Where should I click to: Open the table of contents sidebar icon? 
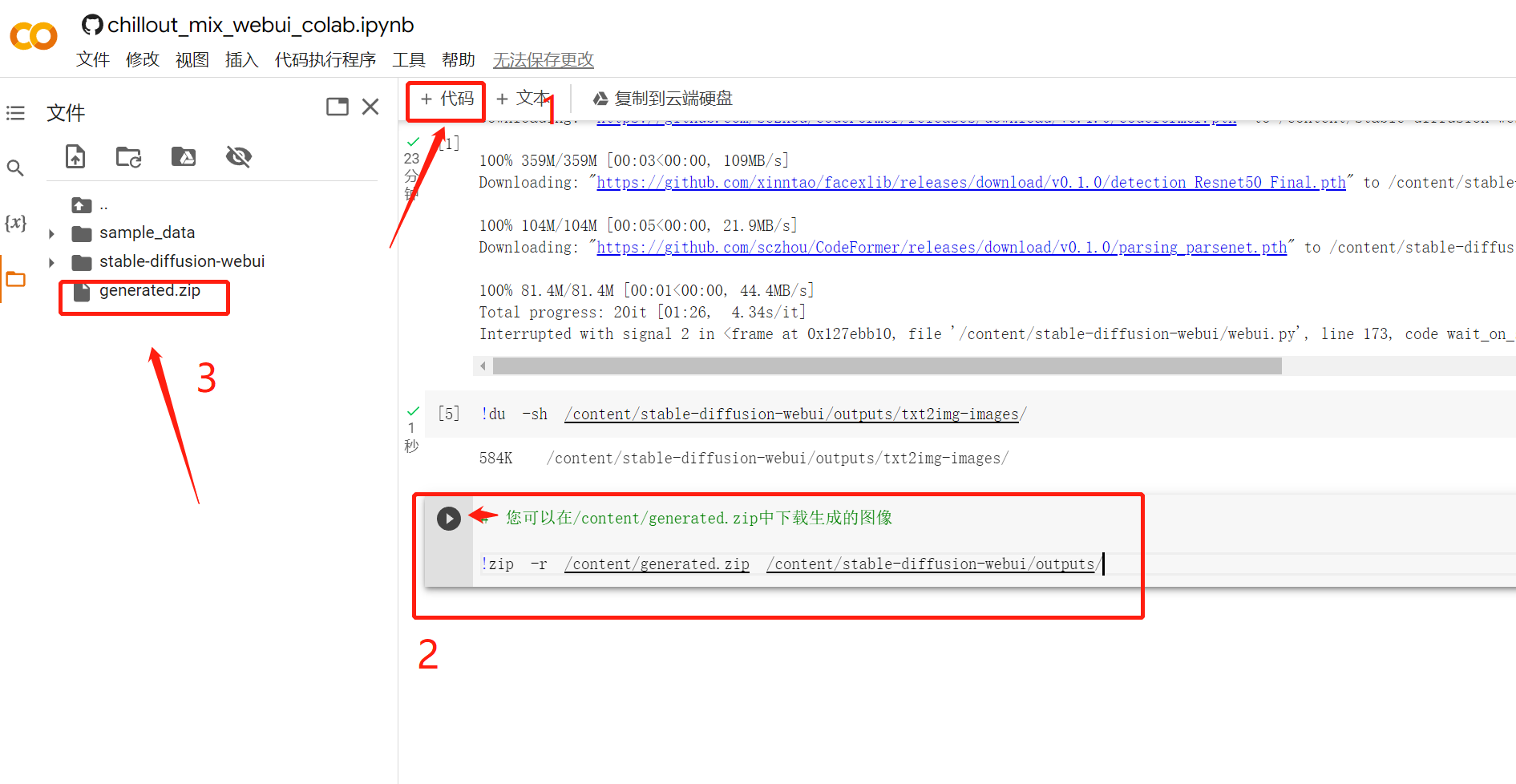[x=15, y=113]
